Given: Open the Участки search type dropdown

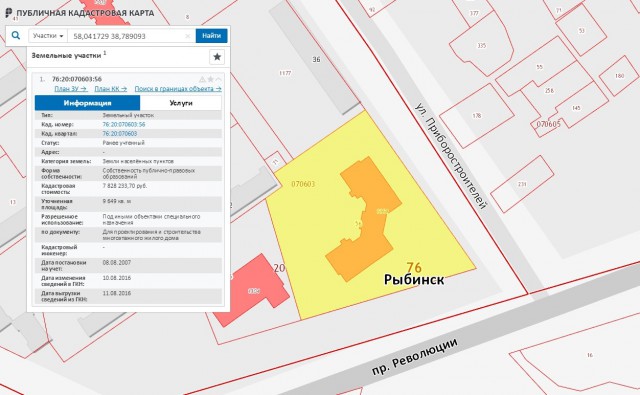Looking at the screenshot, I should (x=48, y=36).
